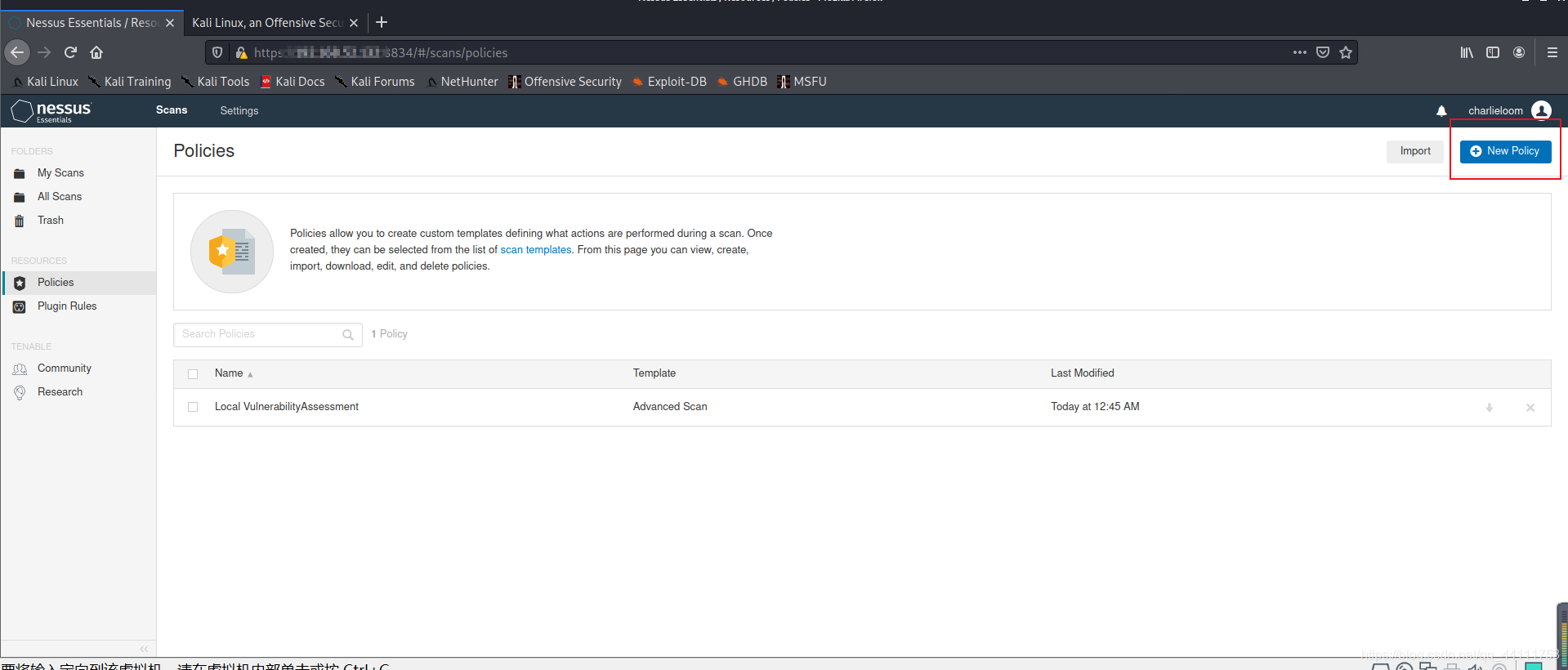Open the notifications bell
Screen dimensions: 1568x670
(x=1441, y=111)
